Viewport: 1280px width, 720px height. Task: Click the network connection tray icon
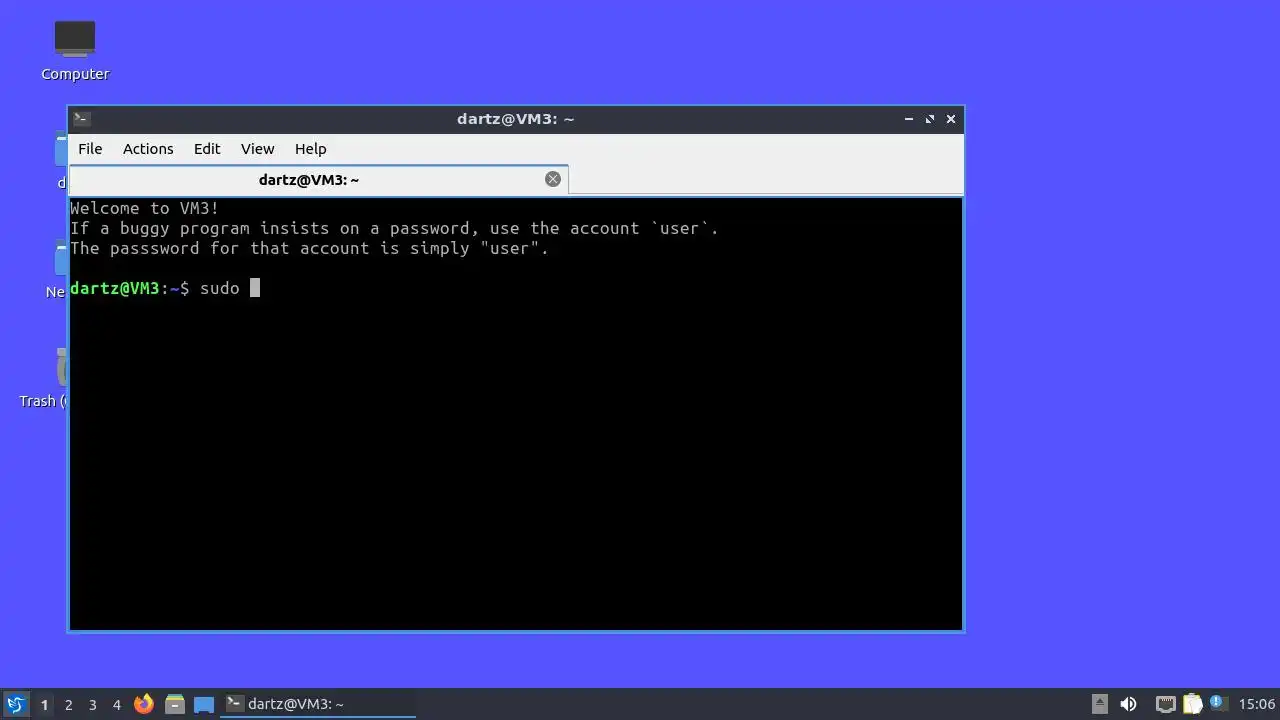1165,704
